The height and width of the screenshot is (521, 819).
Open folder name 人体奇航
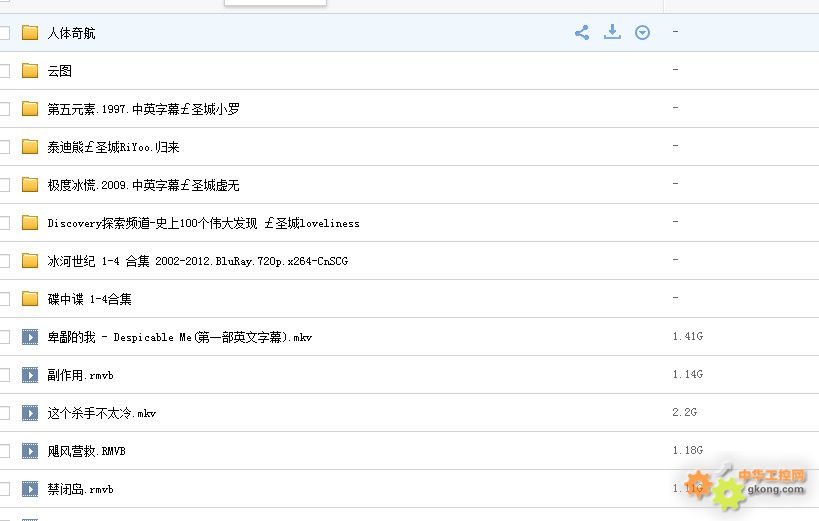click(x=72, y=33)
